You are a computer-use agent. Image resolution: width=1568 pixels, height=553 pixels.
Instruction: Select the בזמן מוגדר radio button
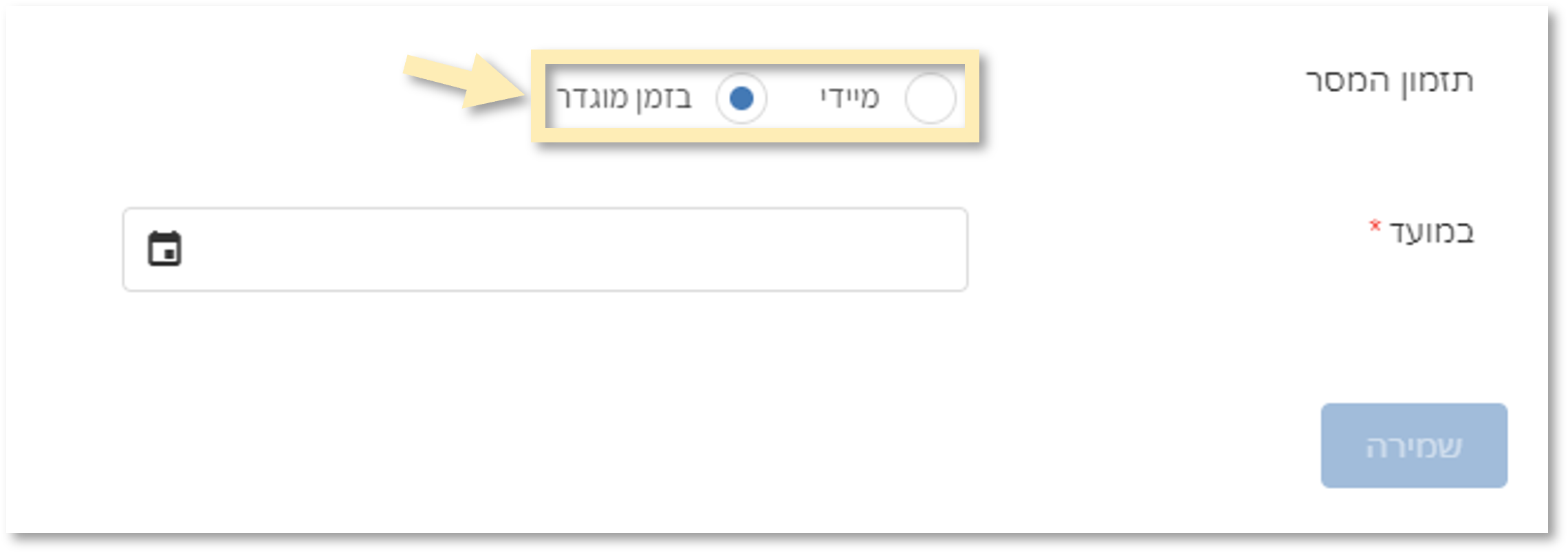[x=741, y=98]
